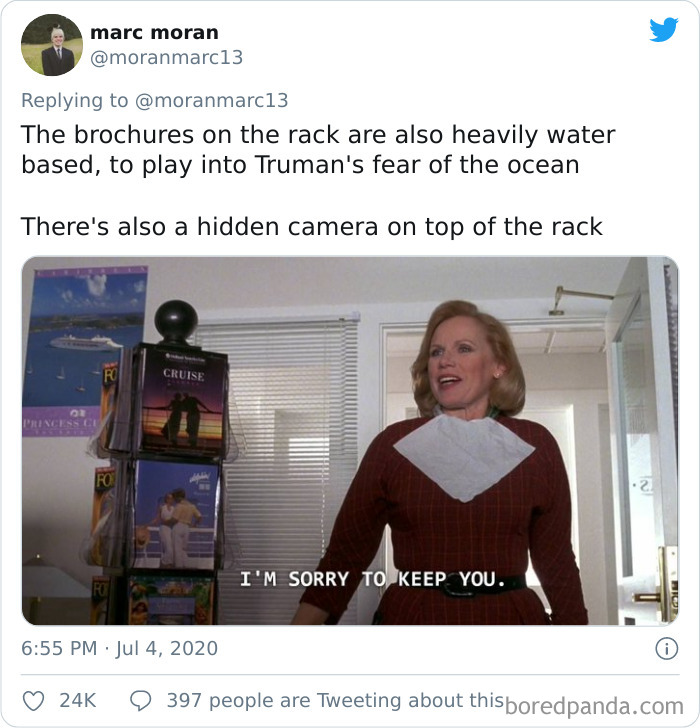Open '397 people are Tweeting about this'
700x728 pixels.
click(335, 701)
